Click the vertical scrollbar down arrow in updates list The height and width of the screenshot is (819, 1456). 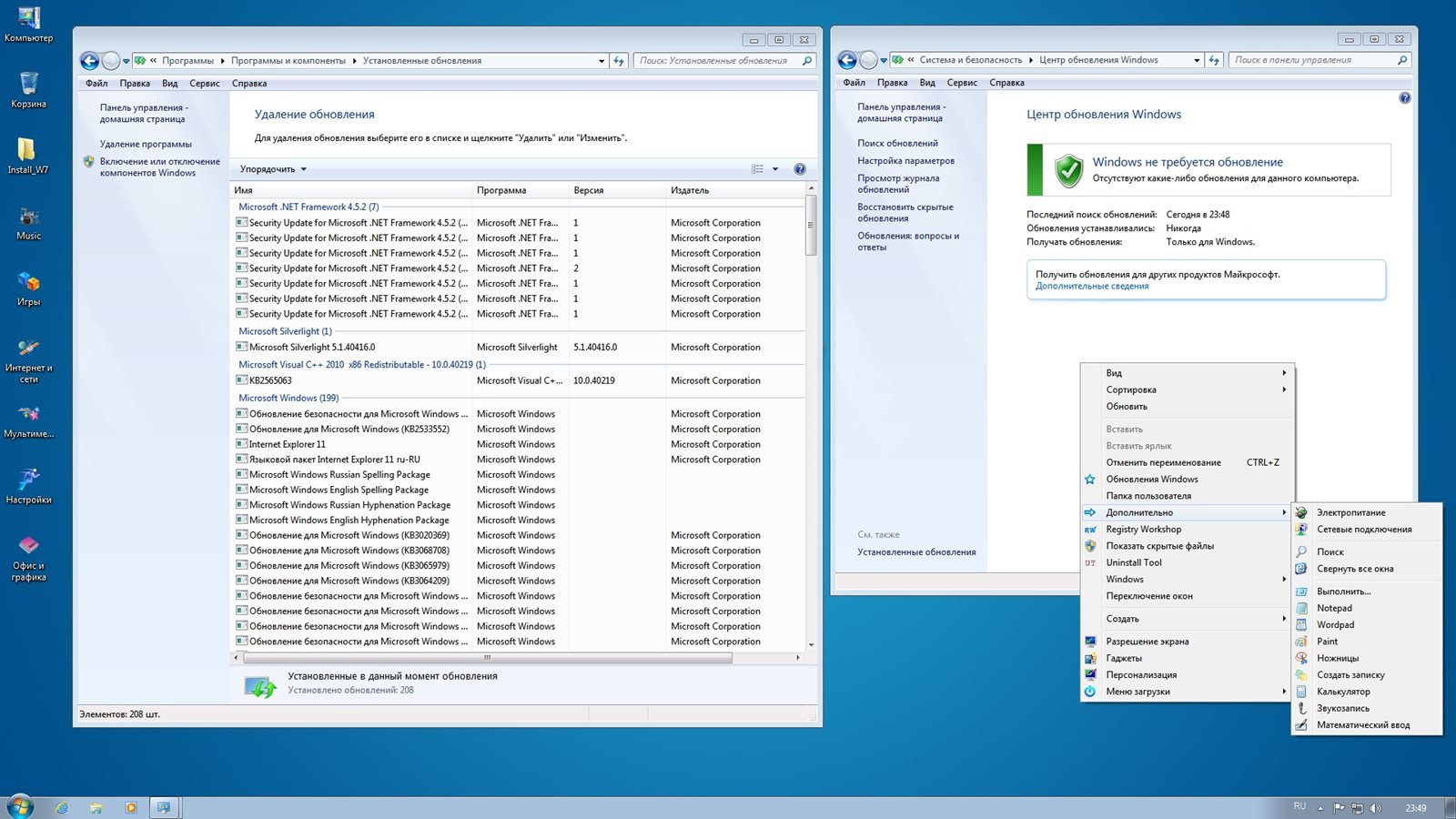pos(811,644)
